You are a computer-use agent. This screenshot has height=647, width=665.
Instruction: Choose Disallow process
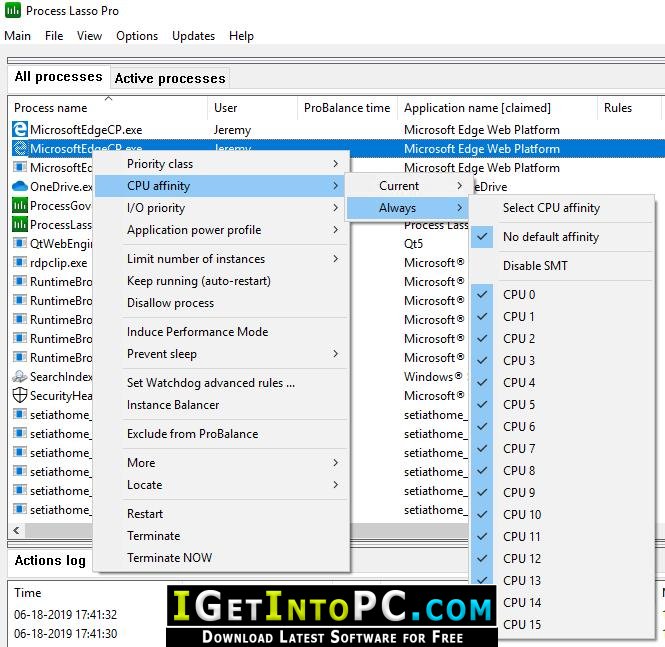(x=221, y=303)
